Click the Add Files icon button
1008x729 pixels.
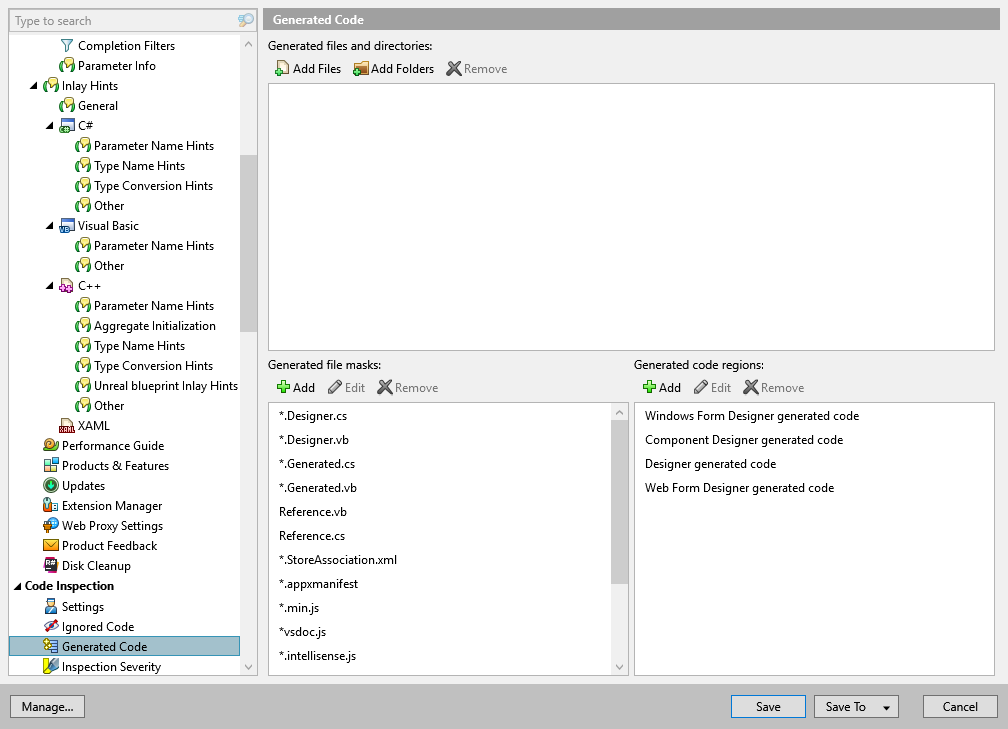click(308, 69)
